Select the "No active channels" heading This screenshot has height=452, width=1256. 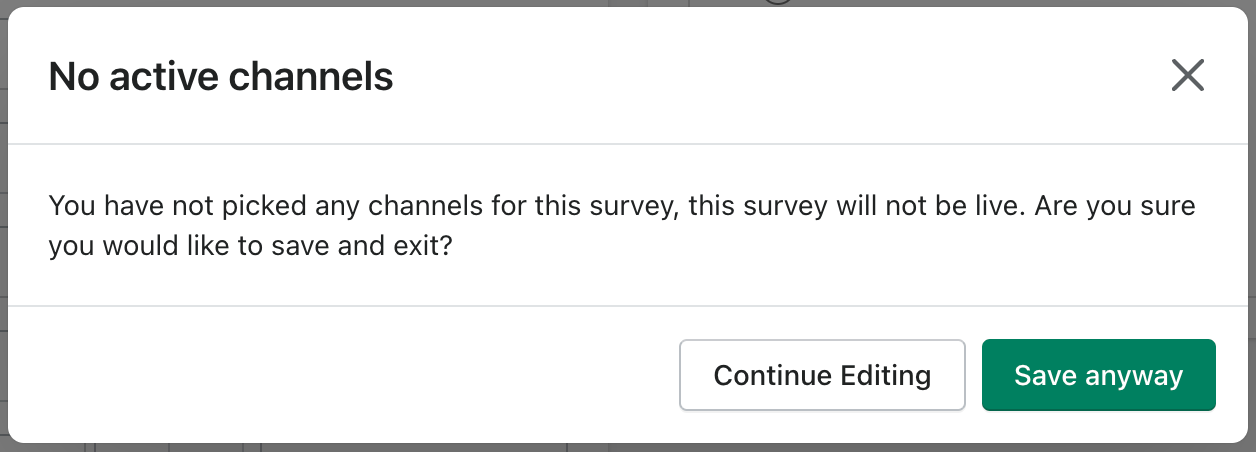coord(221,76)
